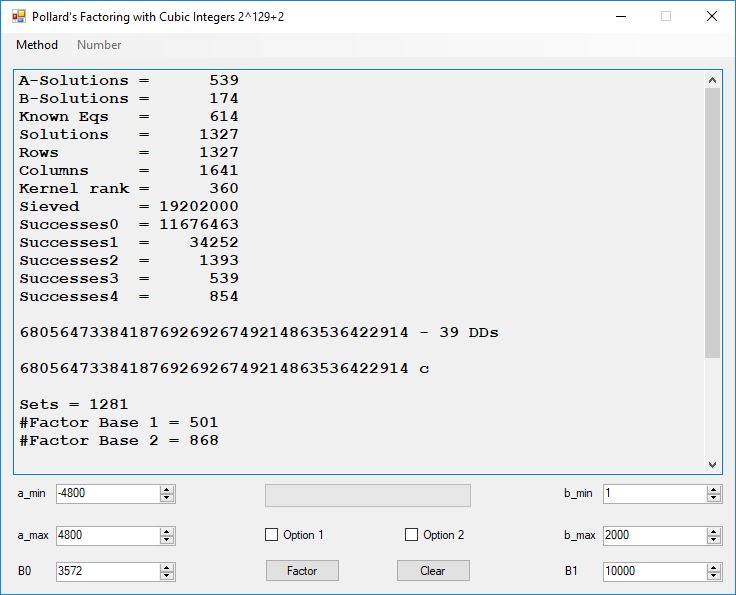Decrease b_max value with down arrow
The width and height of the screenshot is (736, 595).
[x=714, y=540]
